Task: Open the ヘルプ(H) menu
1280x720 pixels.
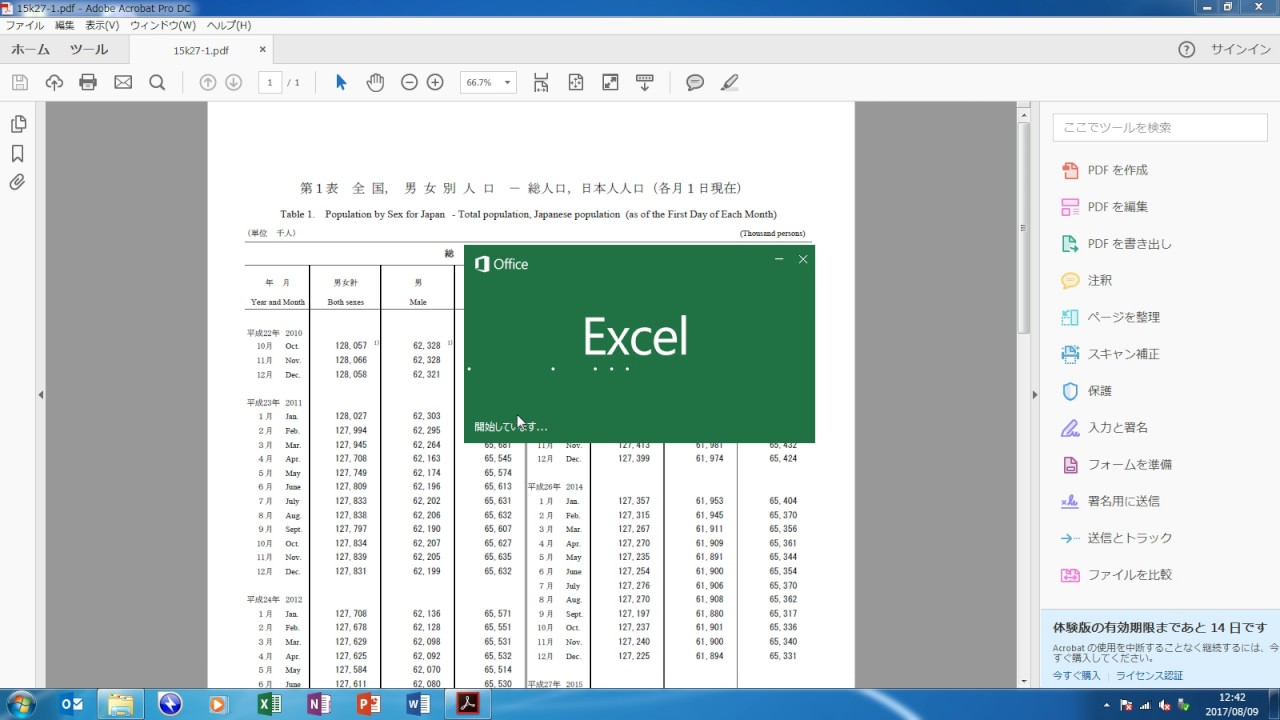Action: (x=229, y=25)
